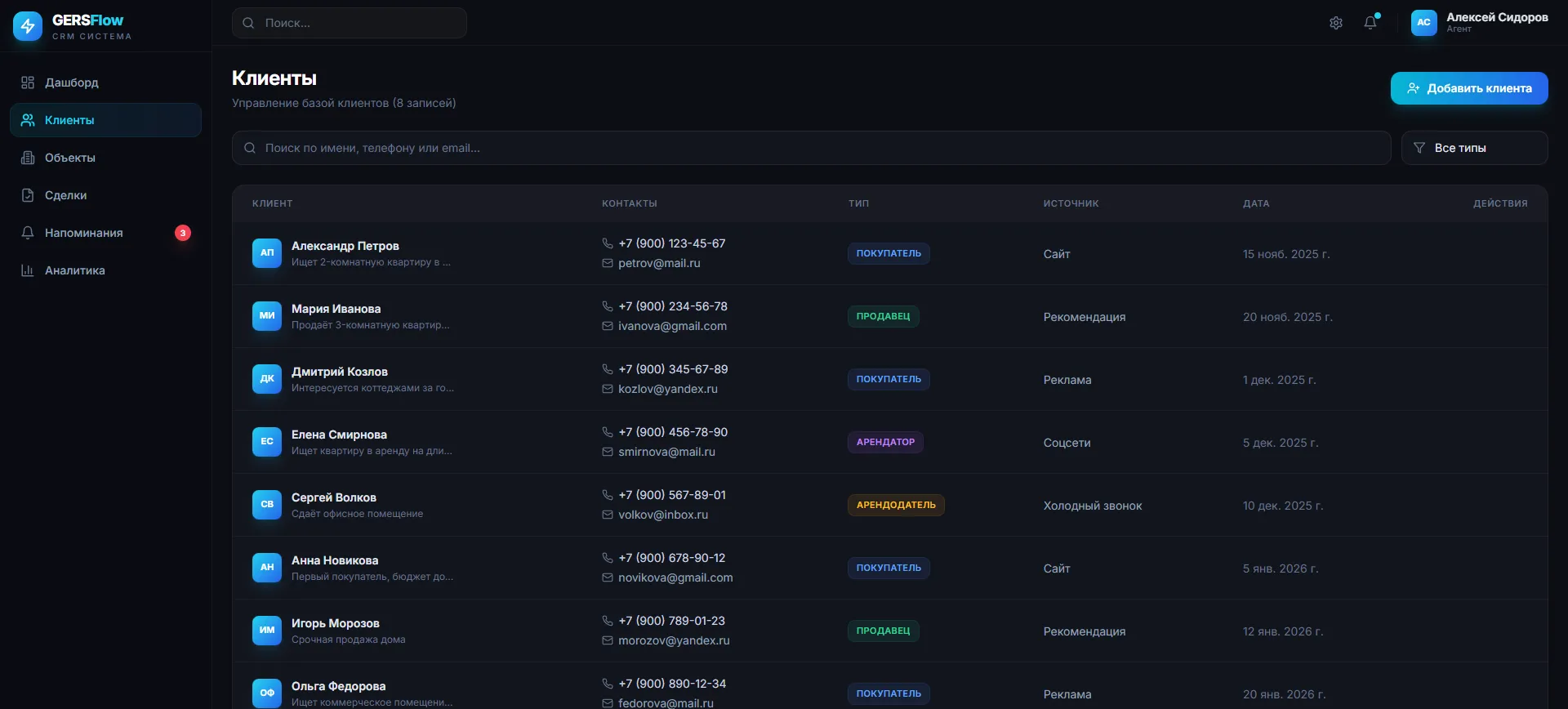This screenshot has width=1568, height=709.
Task: Click the AC user avatar
Action: tap(1423, 23)
